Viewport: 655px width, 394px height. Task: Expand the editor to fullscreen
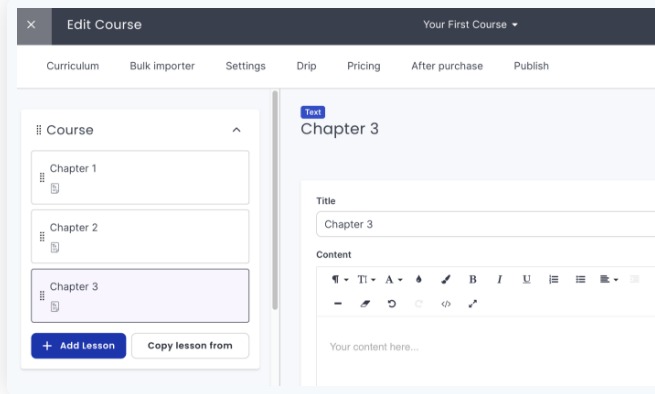[472, 304]
